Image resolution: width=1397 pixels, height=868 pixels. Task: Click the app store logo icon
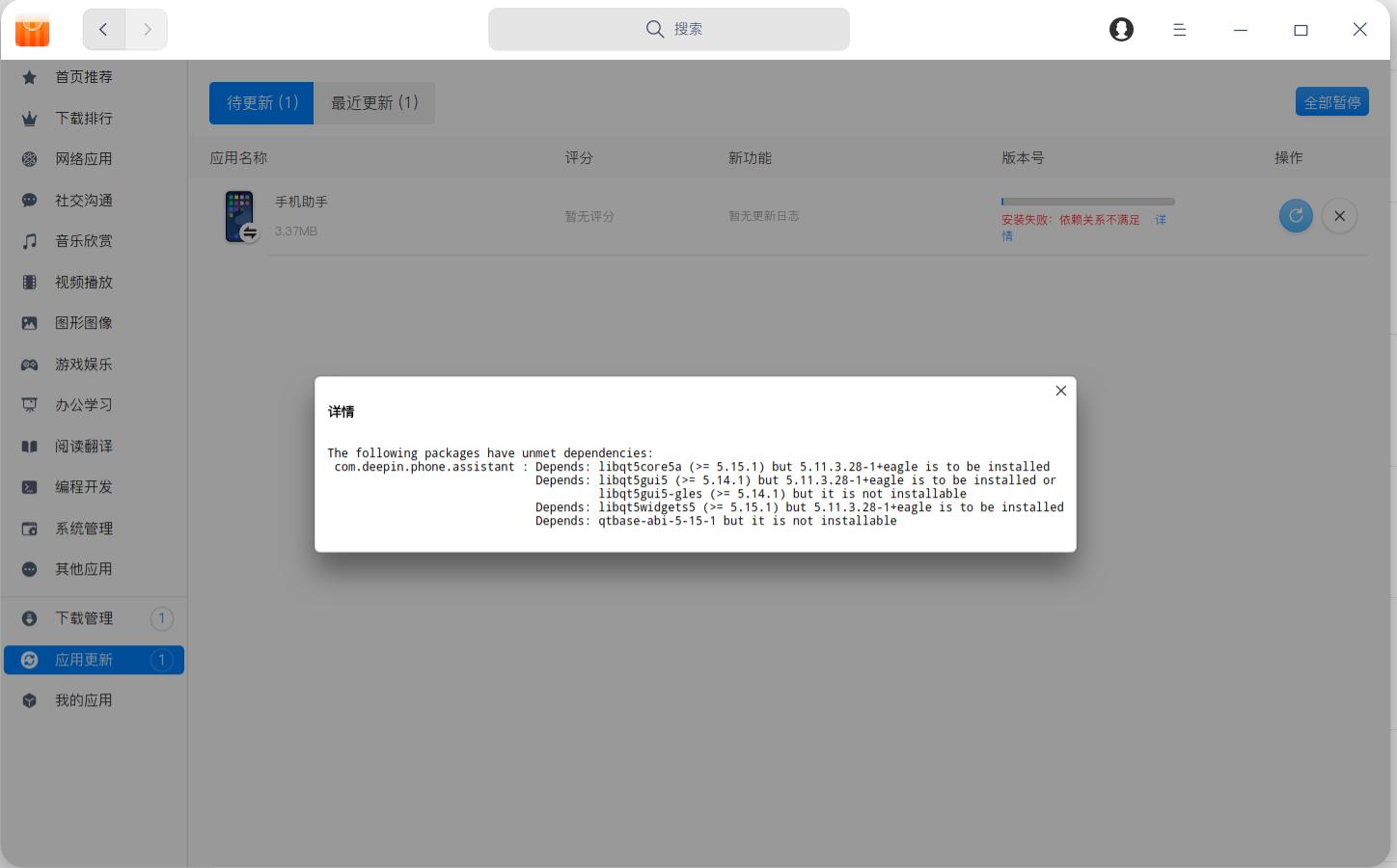32,30
